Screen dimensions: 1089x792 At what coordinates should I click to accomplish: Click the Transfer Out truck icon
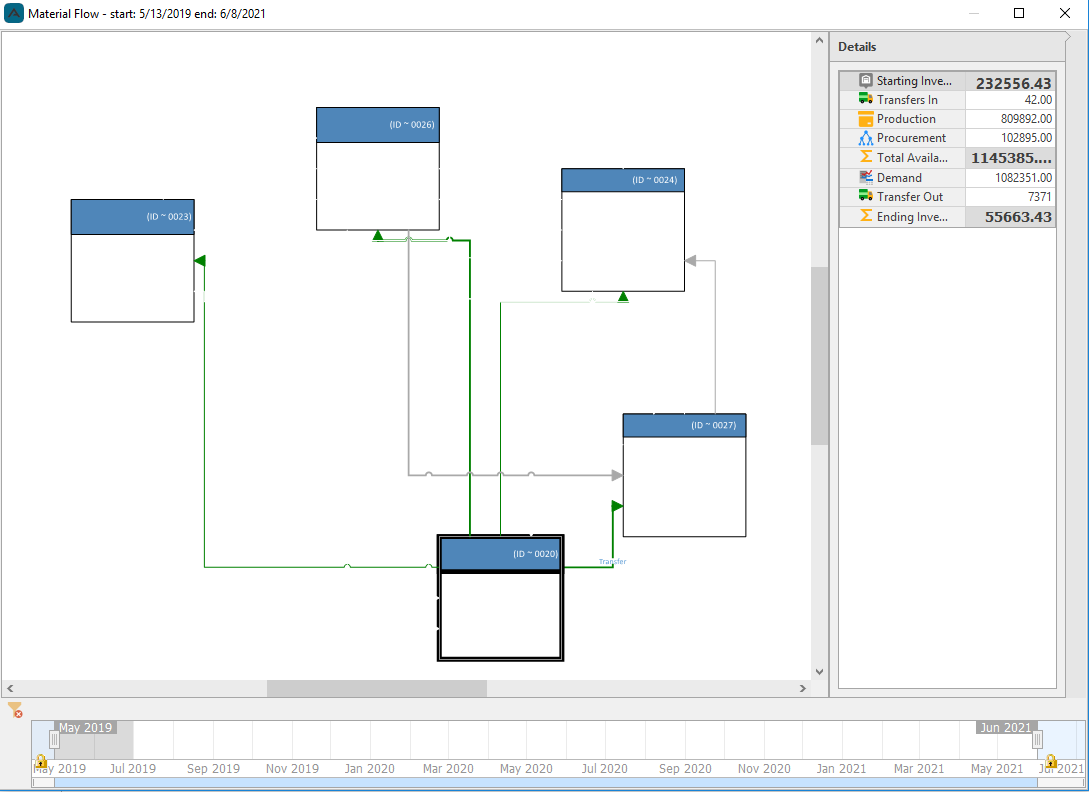[x=865, y=196]
